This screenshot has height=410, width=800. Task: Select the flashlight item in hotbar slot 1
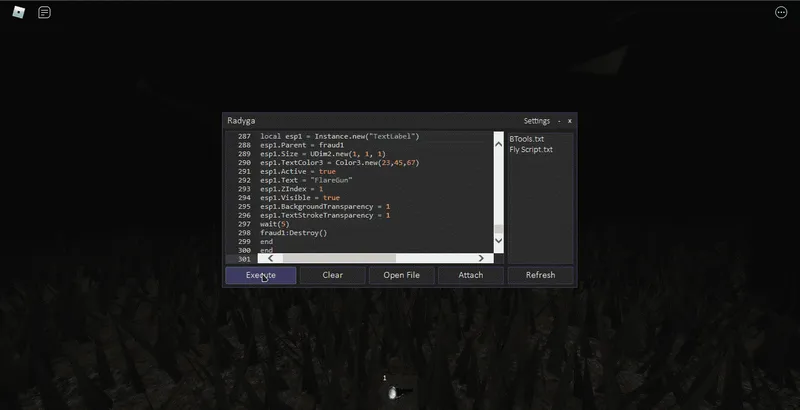pos(393,392)
